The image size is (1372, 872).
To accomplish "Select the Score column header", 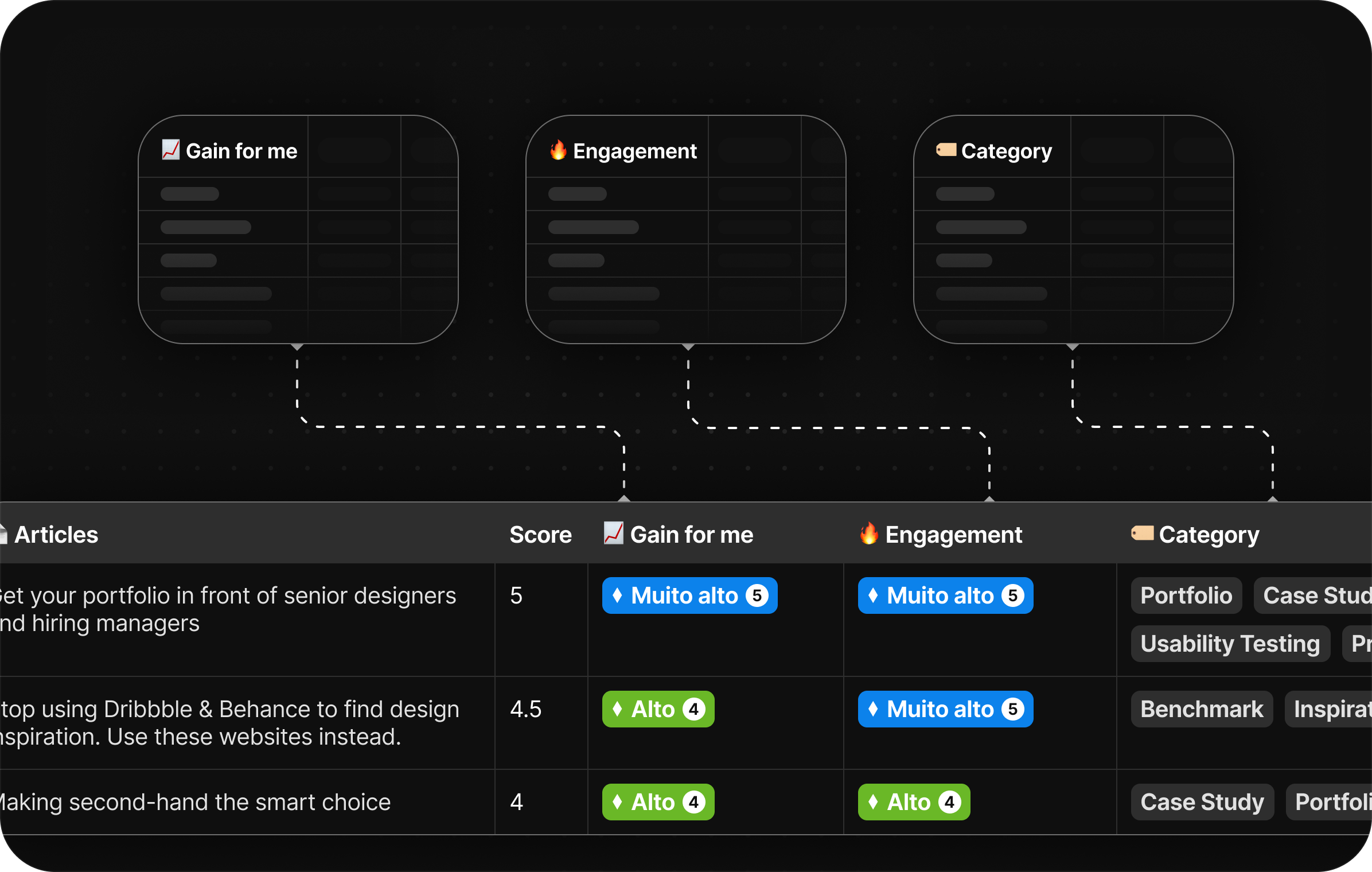I will (x=540, y=535).
